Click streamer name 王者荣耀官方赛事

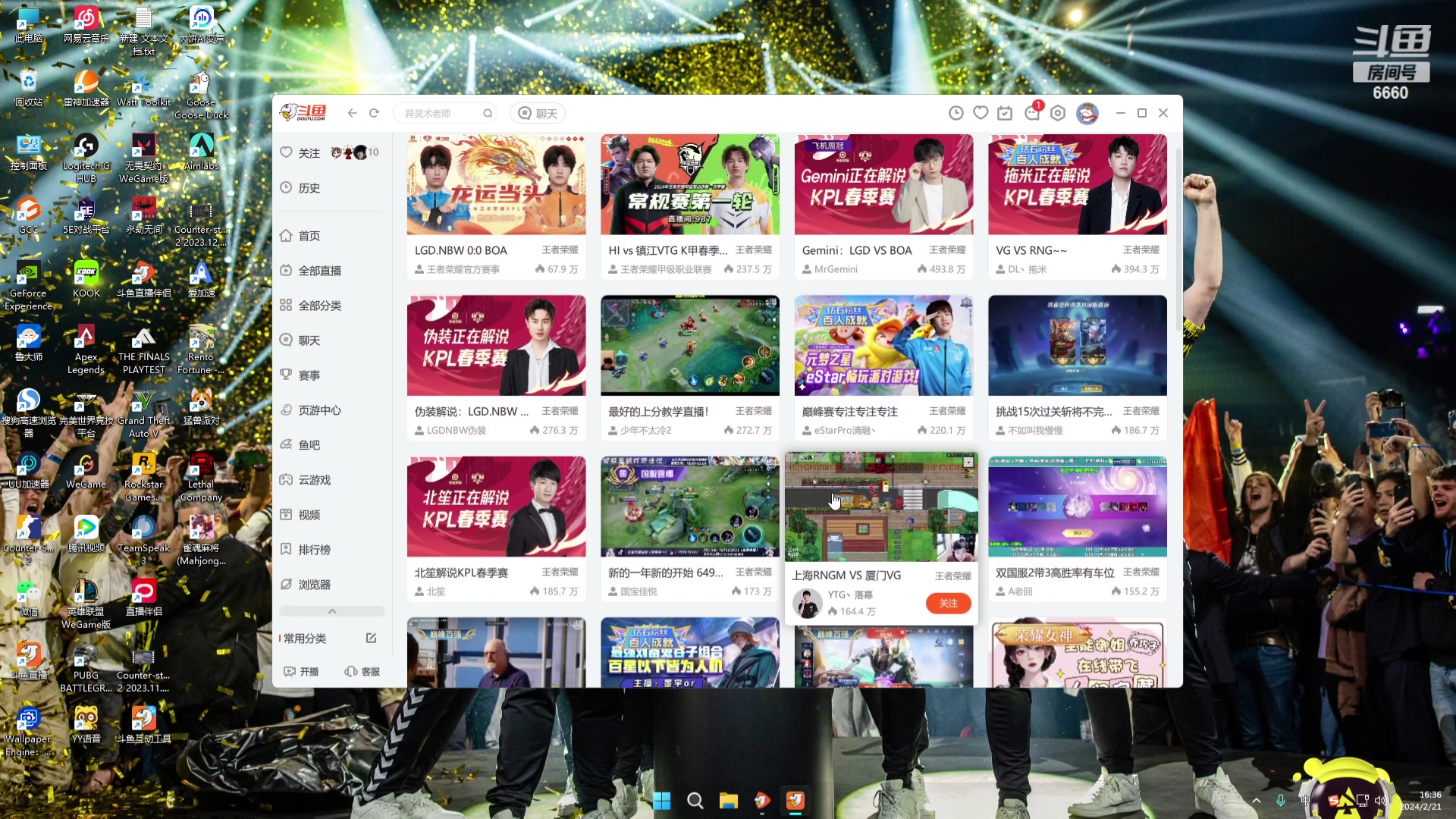tap(463, 269)
